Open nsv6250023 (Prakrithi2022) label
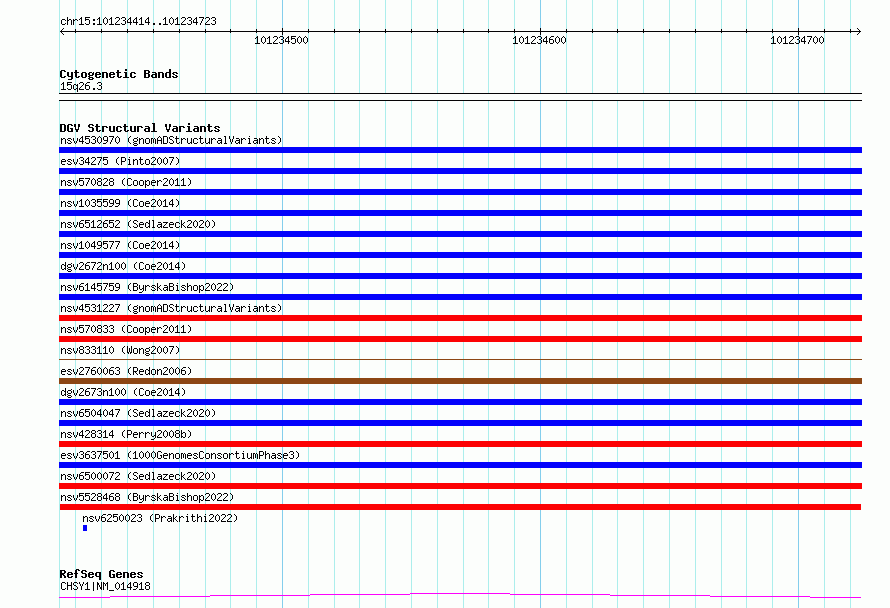 (x=160, y=518)
